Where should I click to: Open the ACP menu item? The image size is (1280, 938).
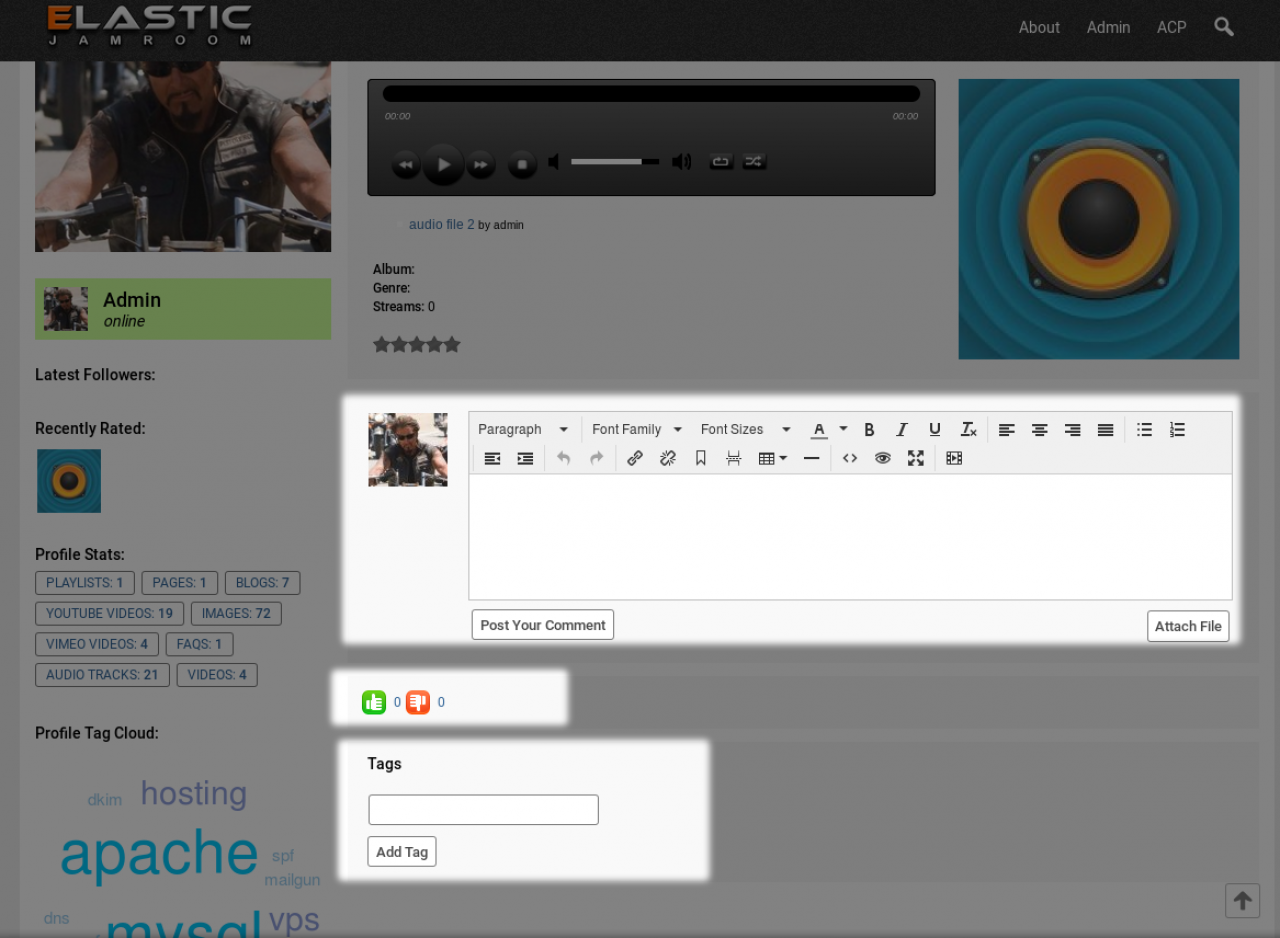1172,28
